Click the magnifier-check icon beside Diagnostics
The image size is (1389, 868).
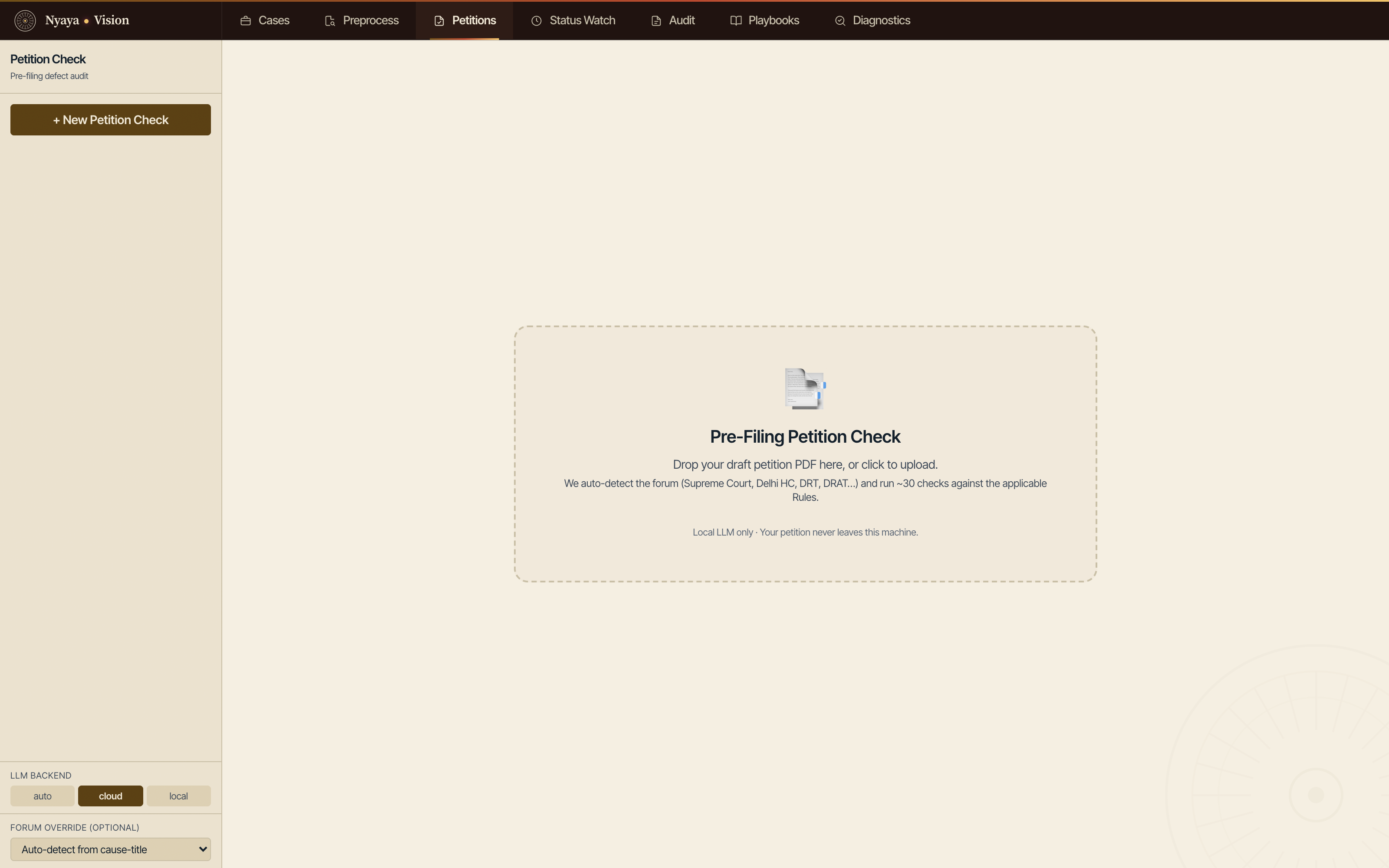[x=840, y=21]
